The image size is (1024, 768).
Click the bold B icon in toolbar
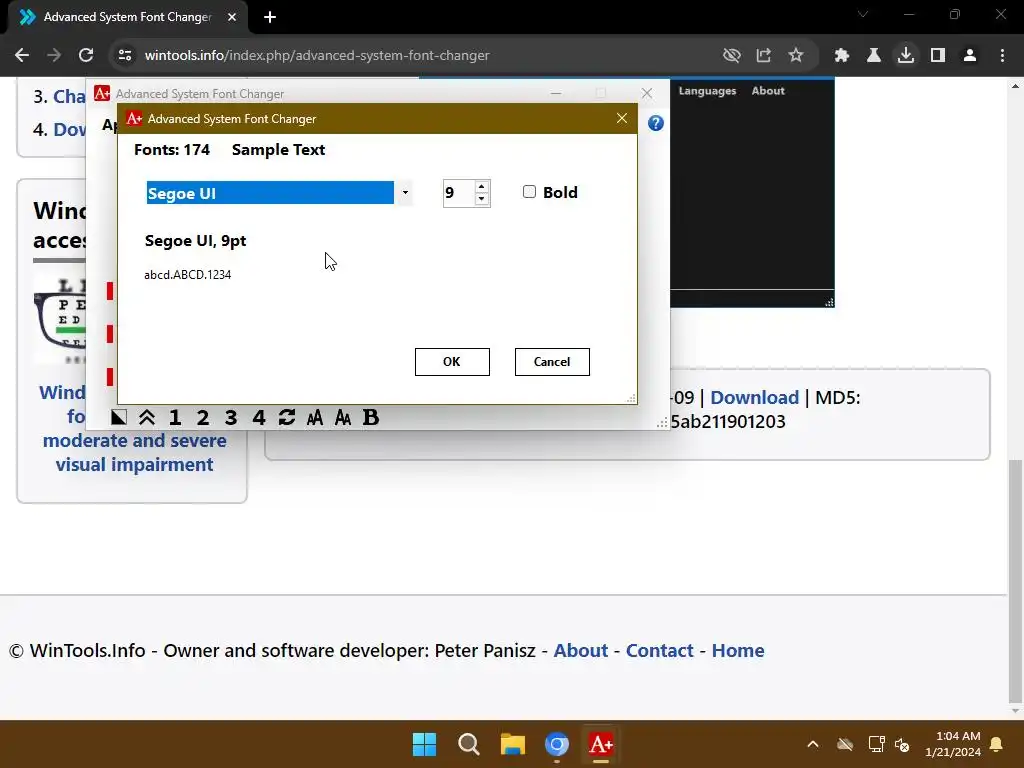point(371,417)
